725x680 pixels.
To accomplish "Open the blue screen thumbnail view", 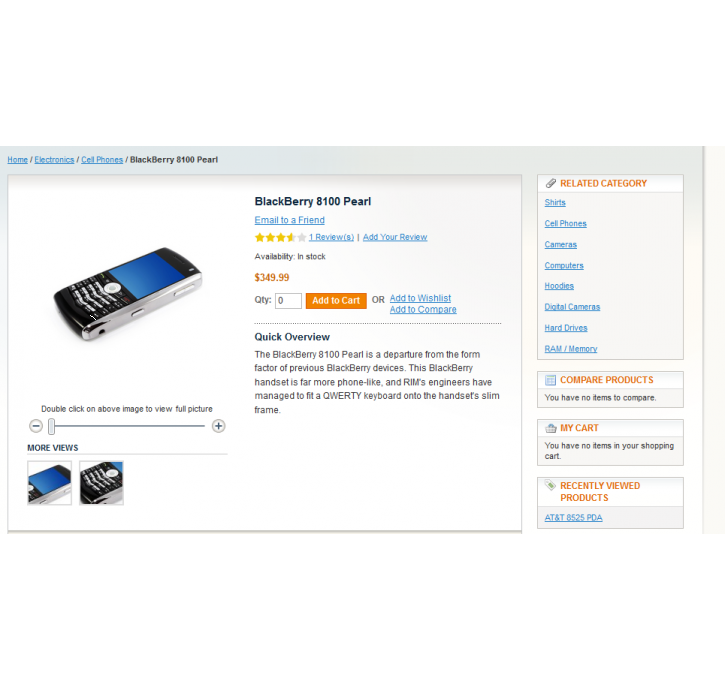I will [x=49, y=483].
